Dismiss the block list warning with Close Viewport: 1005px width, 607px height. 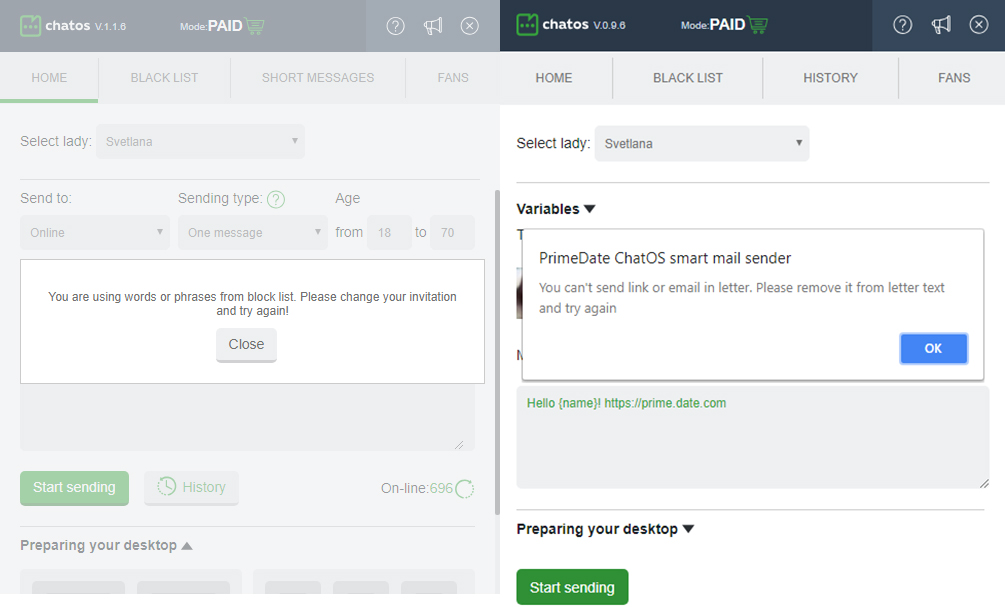pos(246,345)
